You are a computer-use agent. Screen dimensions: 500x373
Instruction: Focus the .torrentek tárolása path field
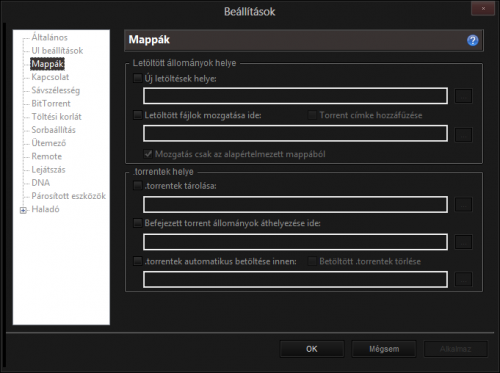295,204
